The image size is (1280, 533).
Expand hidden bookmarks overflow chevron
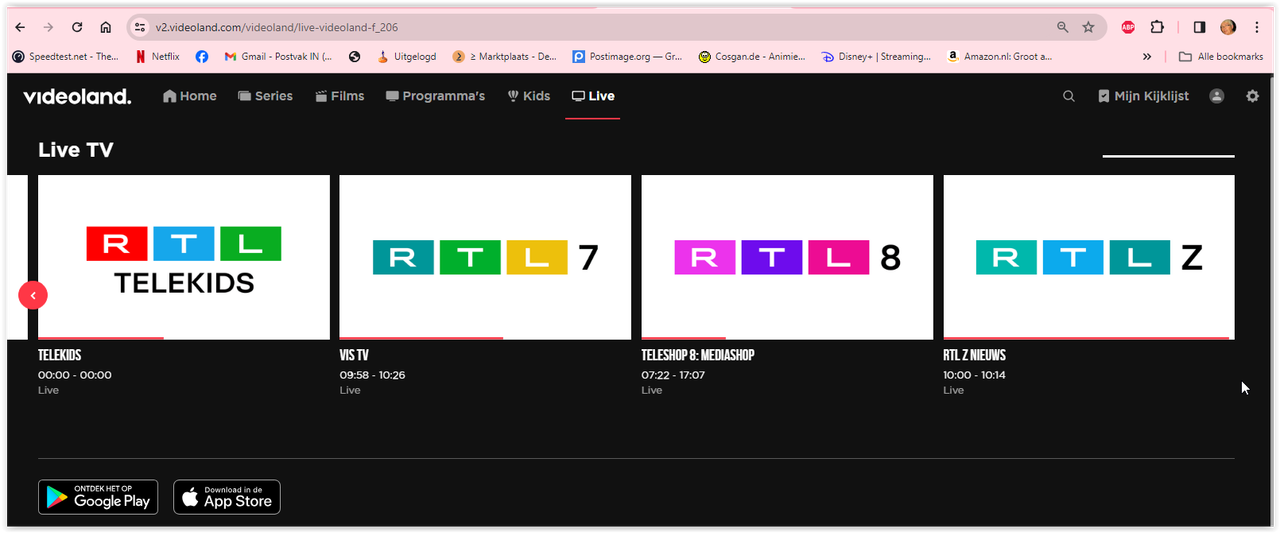coord(1146,57)
